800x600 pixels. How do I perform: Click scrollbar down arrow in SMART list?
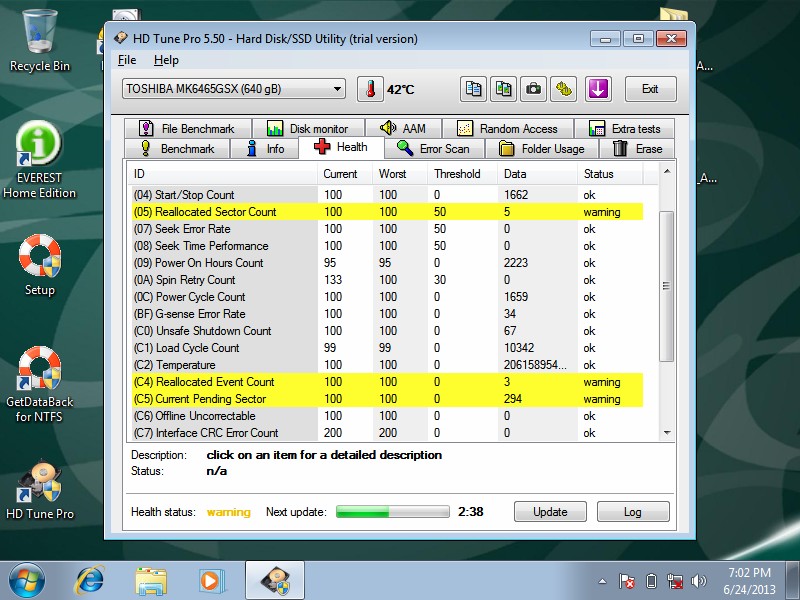pyautogui.click(x=666, y=433)
